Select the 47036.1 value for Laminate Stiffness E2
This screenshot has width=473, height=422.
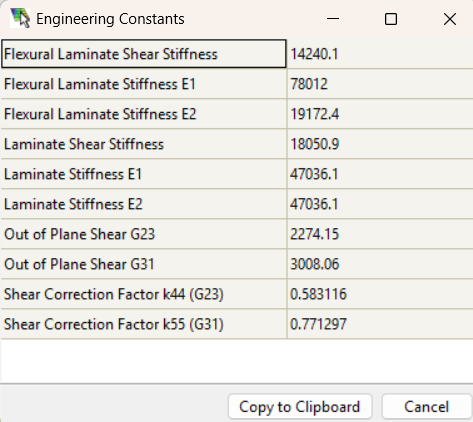click(x=314, y=204)
